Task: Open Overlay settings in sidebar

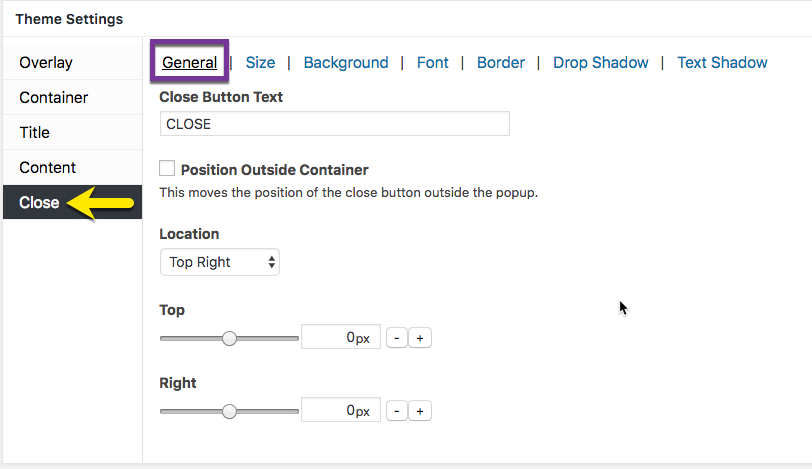Action: click(46, 63)
